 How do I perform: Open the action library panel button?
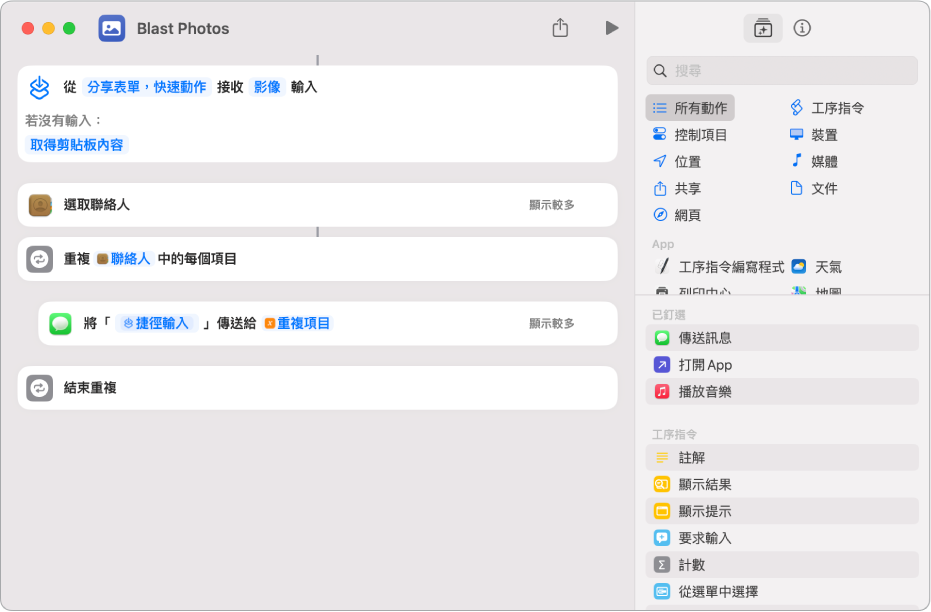pos(762,28)
